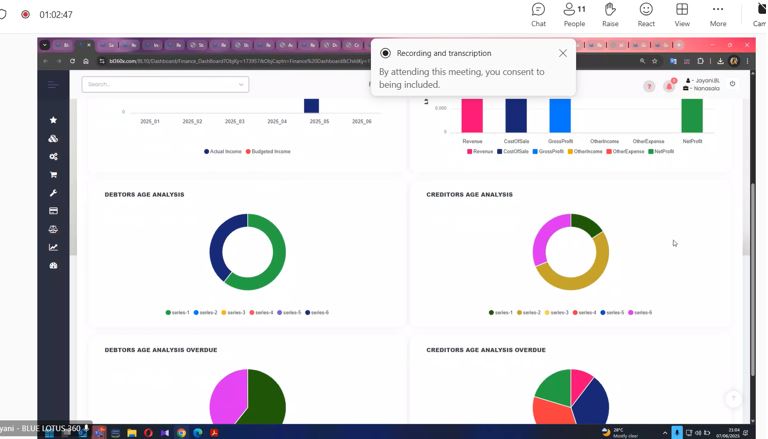Image resolution: width=768 pixels, height=439 pixels.
Task: Open the wrench maintenance sidebar icon
Action: coord(53,193)
